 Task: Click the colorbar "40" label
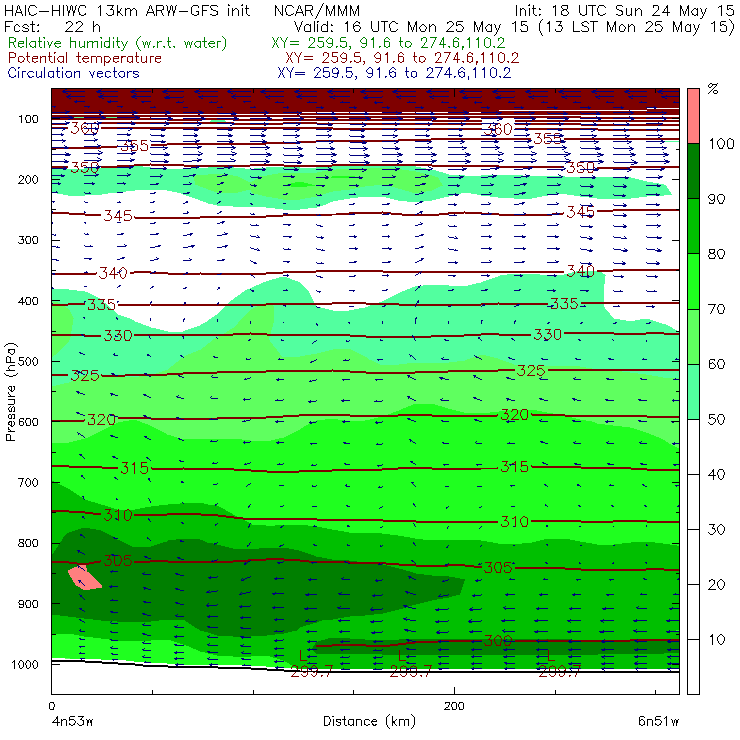click(x=715, y=474)
